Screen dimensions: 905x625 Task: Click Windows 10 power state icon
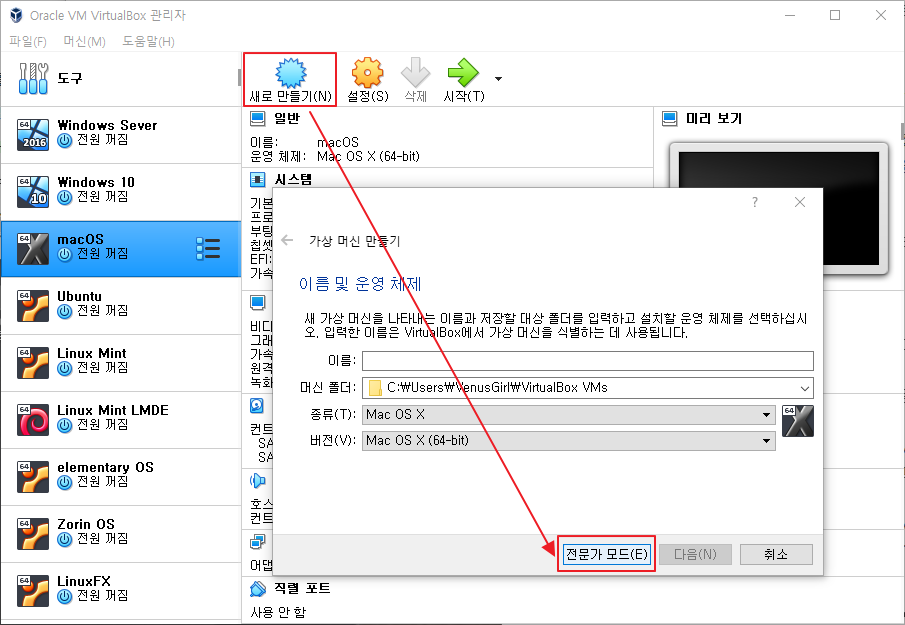[x=65, y=197]
